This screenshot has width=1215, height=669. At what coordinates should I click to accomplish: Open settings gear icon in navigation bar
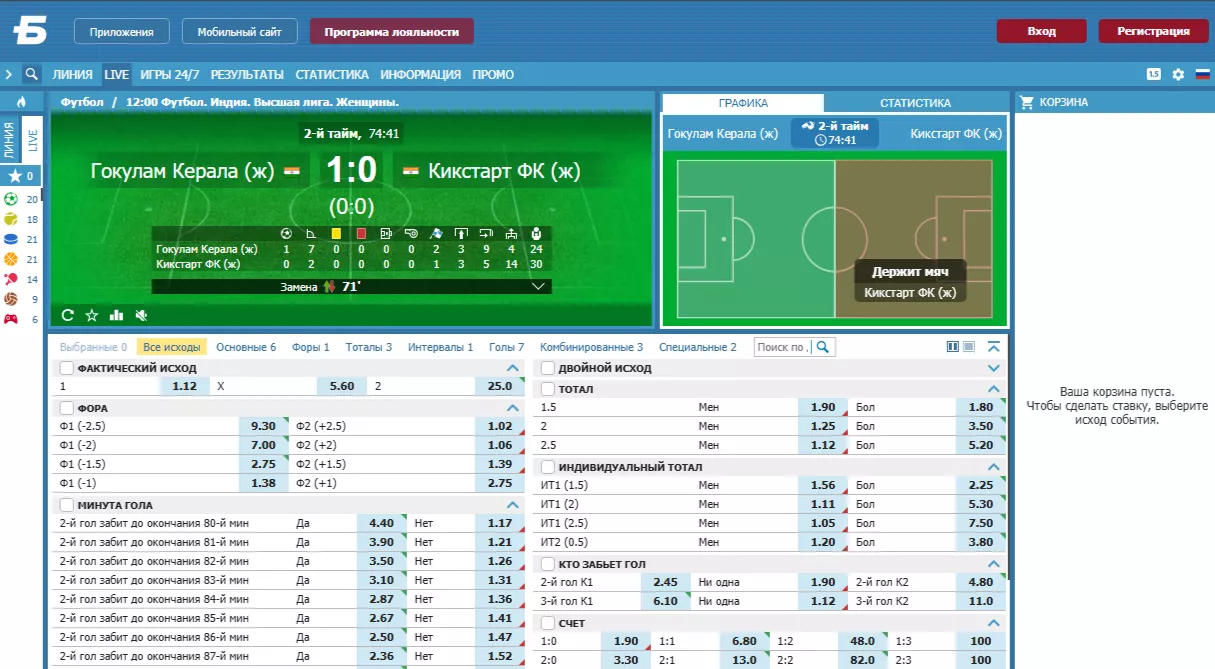click(x=1178, y=74)
